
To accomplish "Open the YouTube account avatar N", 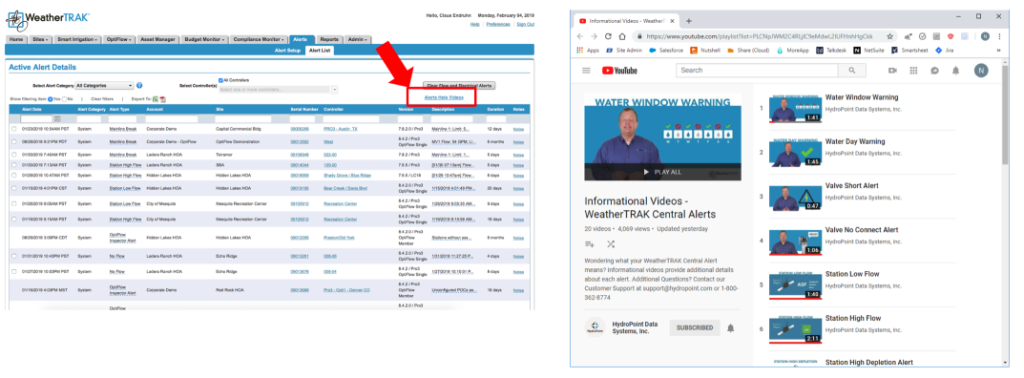I will [981, 71].
